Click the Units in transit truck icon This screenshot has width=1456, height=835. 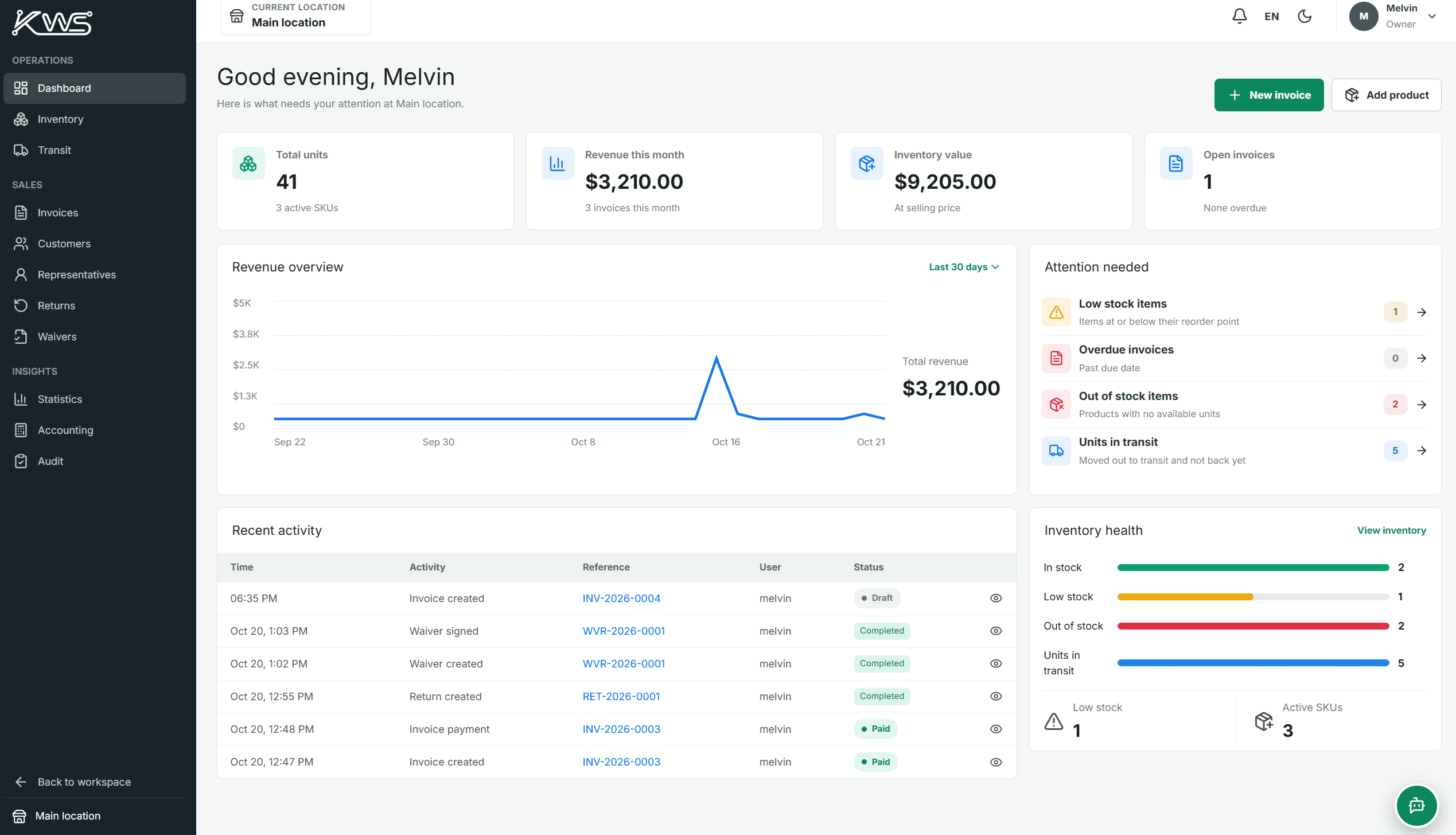(x=1056, y=450)
